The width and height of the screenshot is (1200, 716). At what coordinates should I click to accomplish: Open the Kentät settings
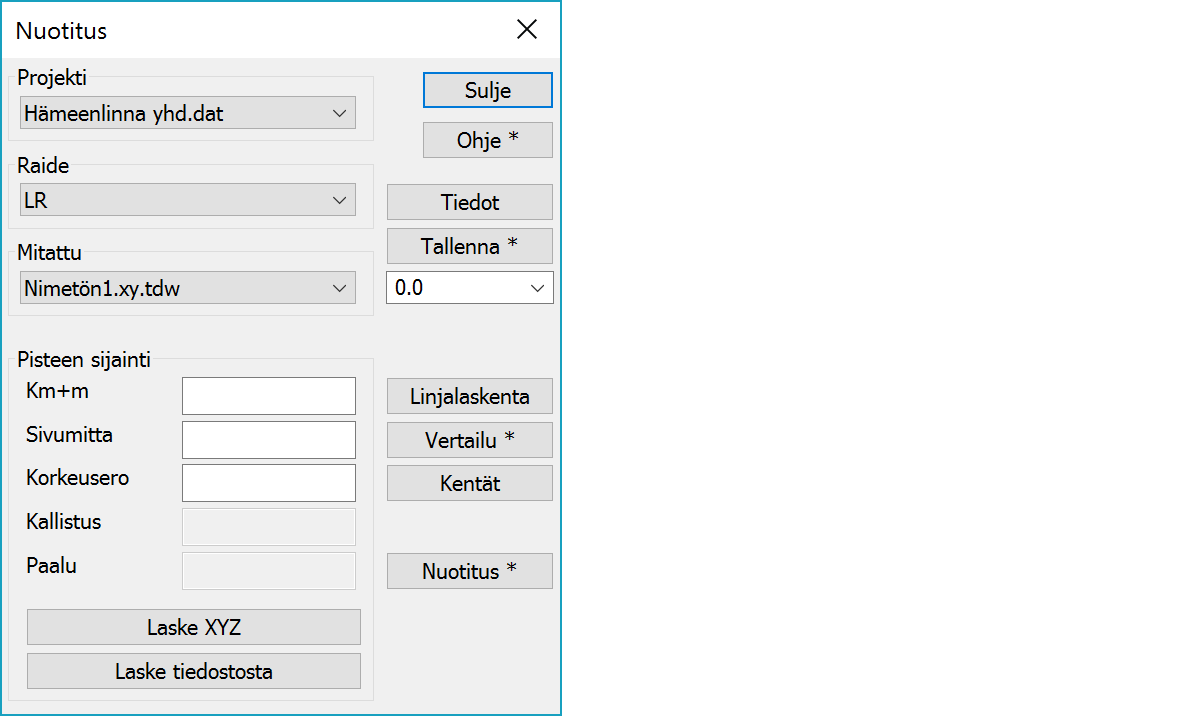click(469, 483)
